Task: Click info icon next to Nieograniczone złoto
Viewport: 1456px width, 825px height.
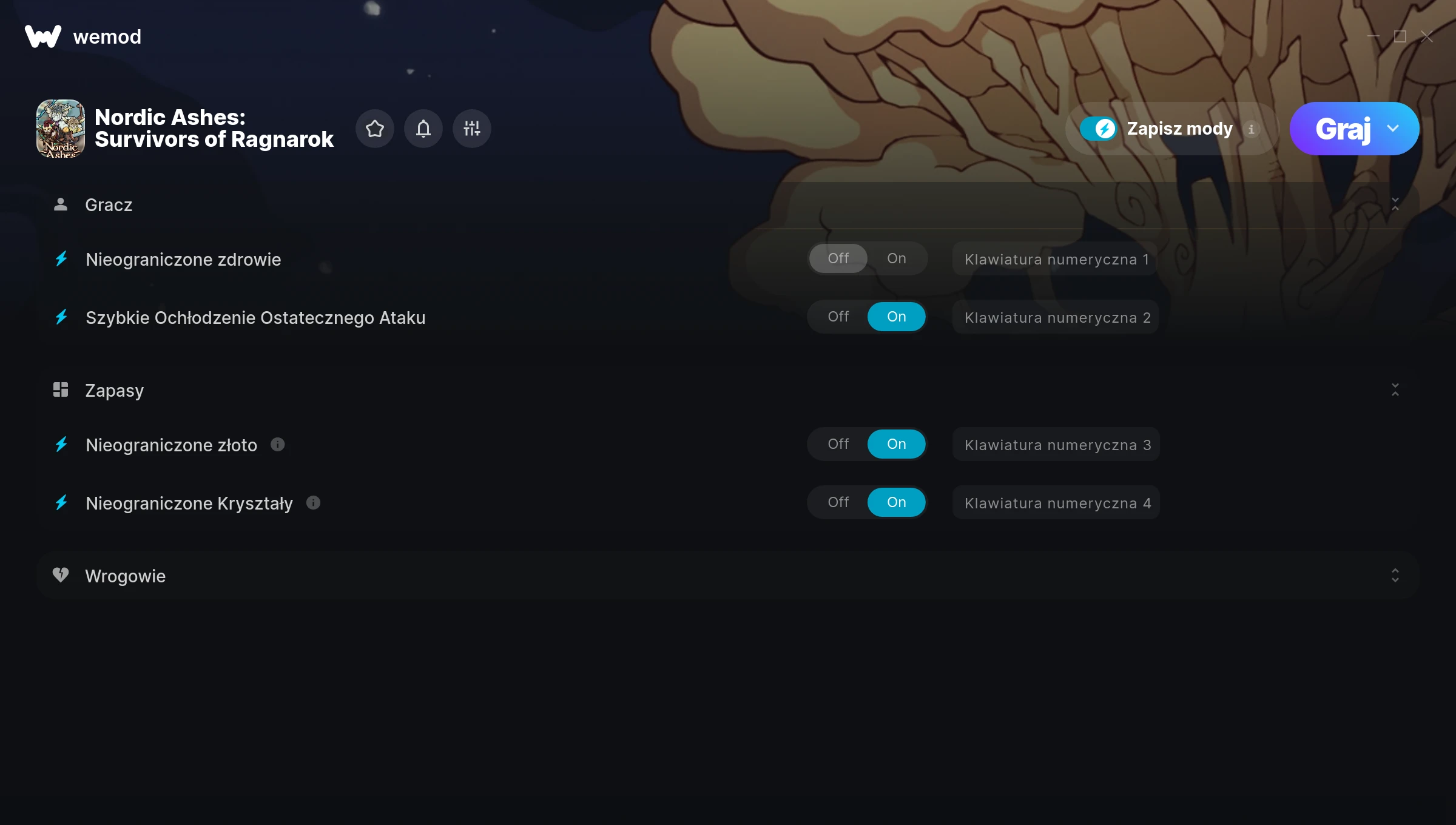Action: [278, 445]
